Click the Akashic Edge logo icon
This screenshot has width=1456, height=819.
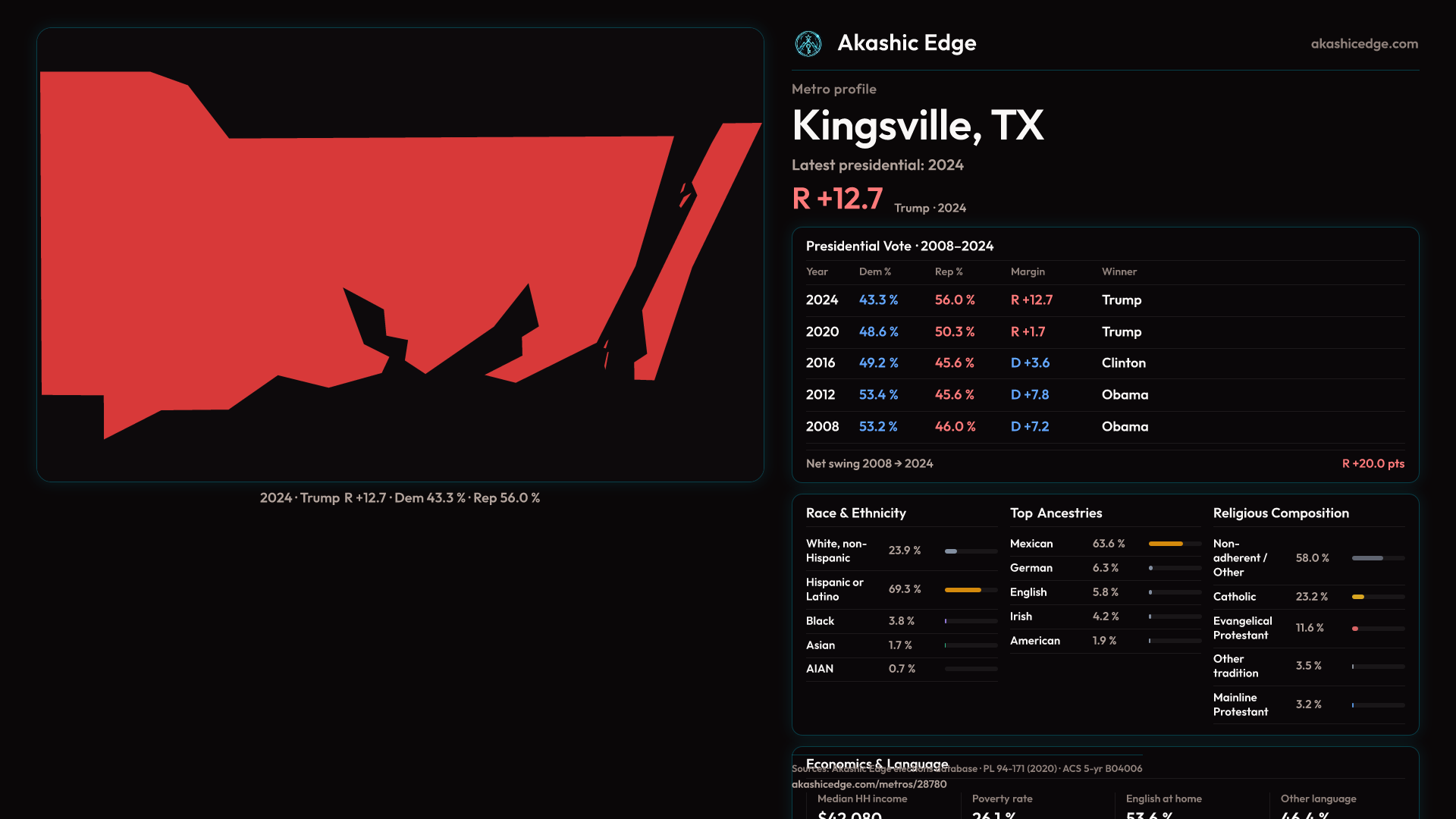[808, 44]
